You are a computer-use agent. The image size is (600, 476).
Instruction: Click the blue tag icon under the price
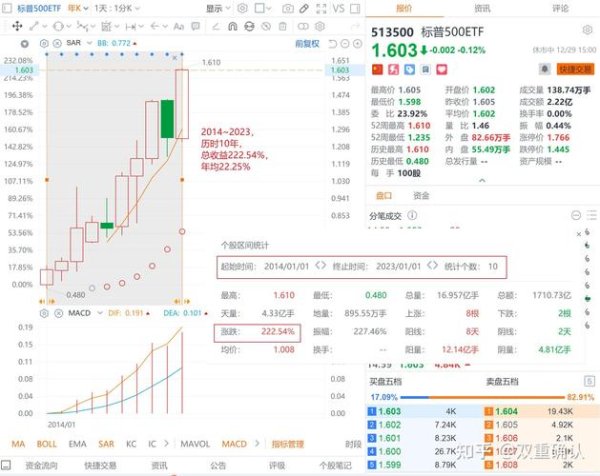point(409,69)
